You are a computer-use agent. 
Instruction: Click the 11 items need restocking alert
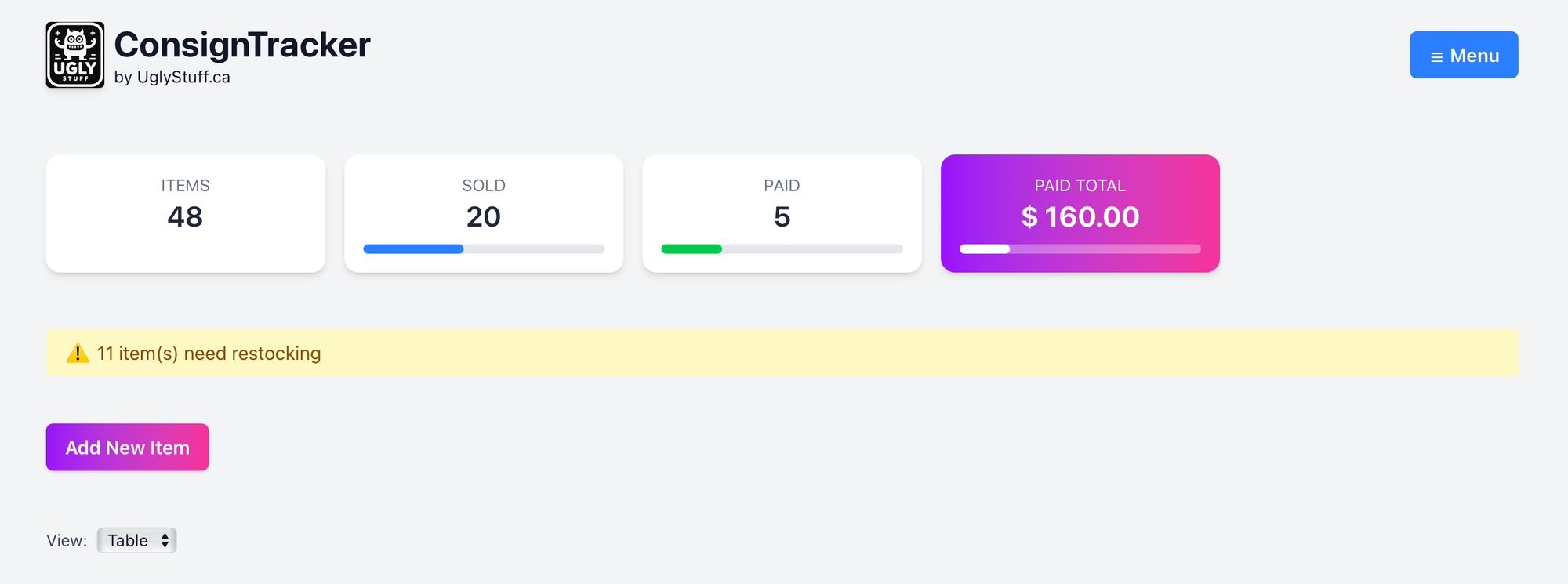[x=782, y=353]
